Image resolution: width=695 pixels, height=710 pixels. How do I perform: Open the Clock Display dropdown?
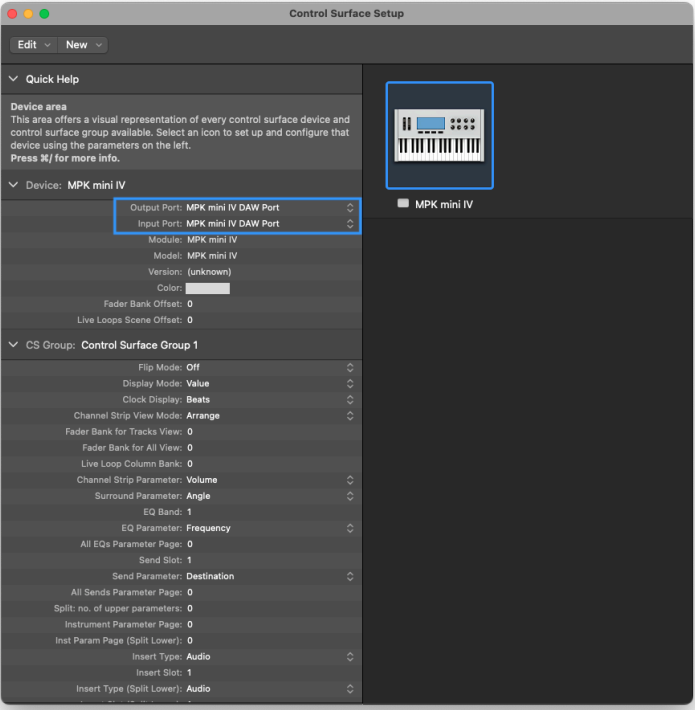coord(270,399)
